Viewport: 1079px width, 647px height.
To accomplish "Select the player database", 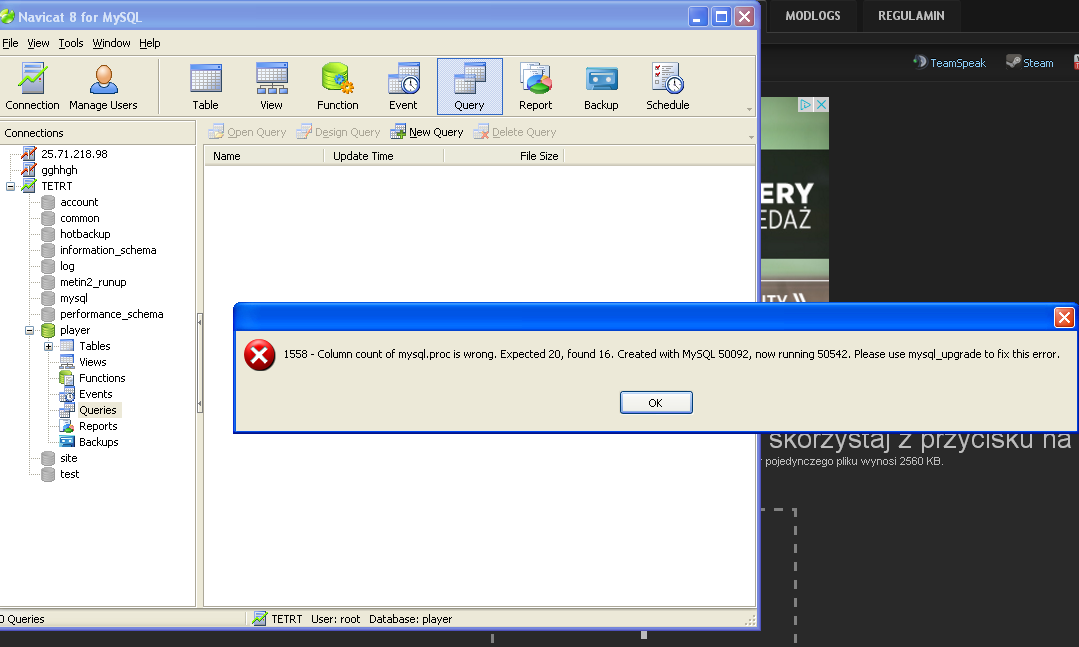I will pyautogui.click(x=75, y=330).
